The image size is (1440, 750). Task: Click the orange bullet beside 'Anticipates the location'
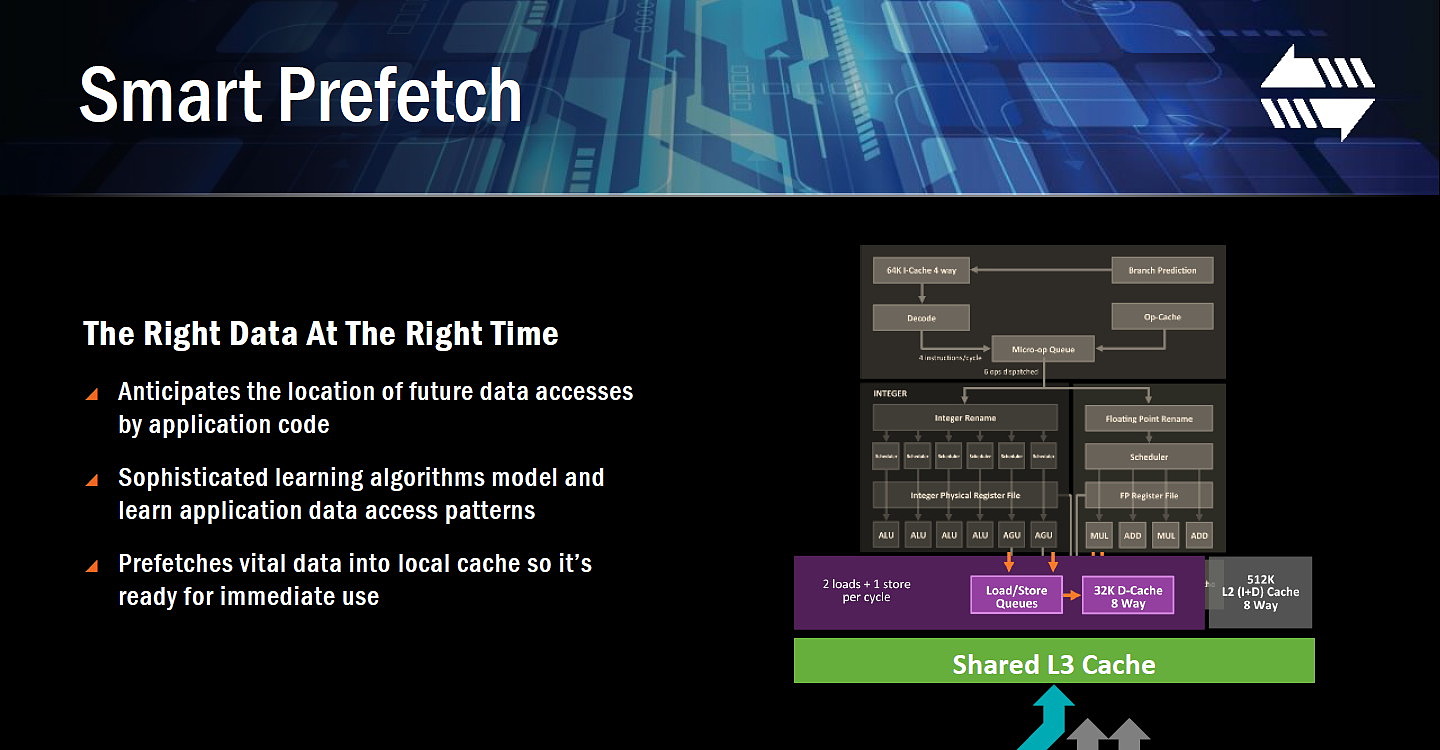coord(92,394)
